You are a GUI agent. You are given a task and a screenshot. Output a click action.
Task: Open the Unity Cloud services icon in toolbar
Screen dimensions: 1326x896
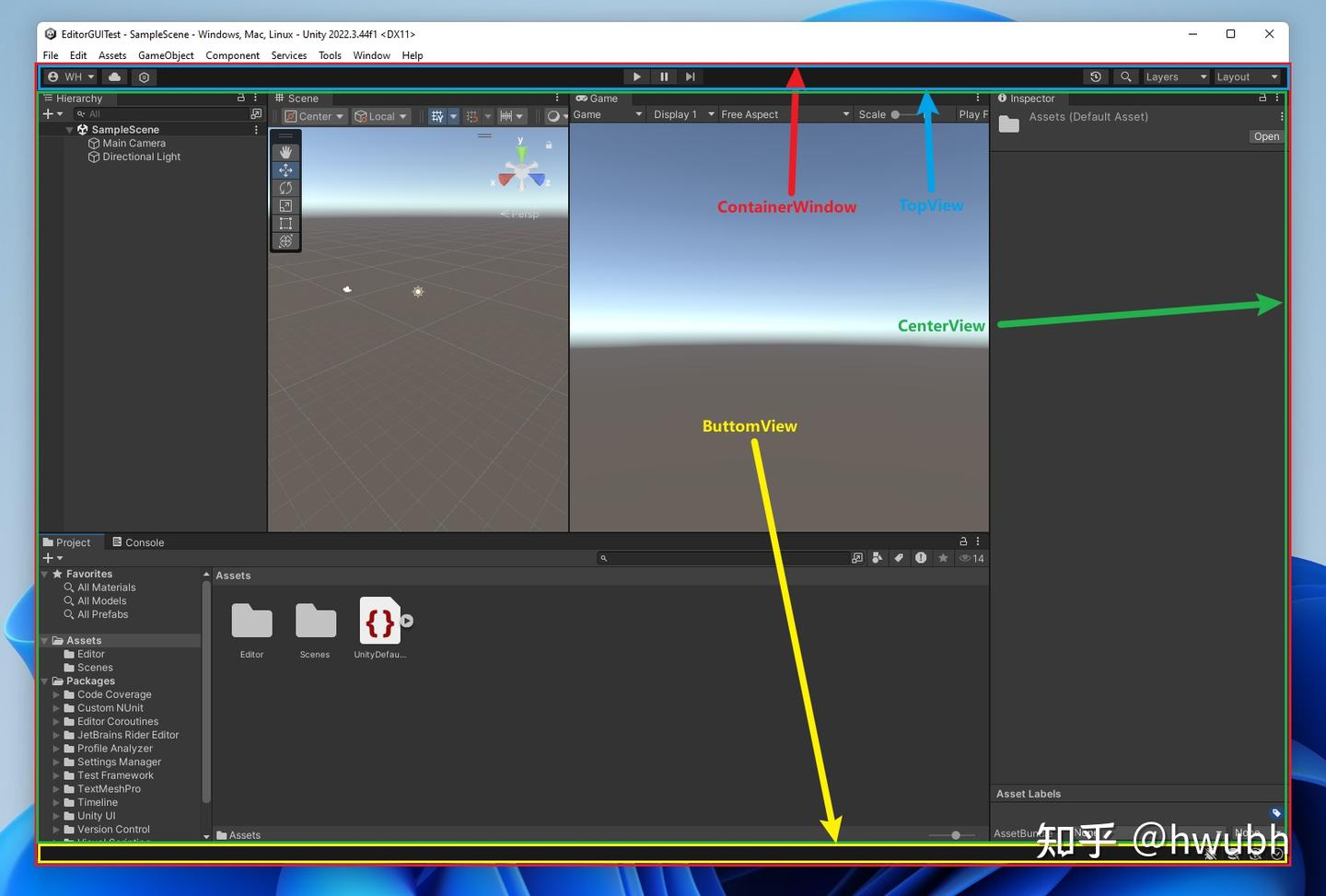(113, 76)
